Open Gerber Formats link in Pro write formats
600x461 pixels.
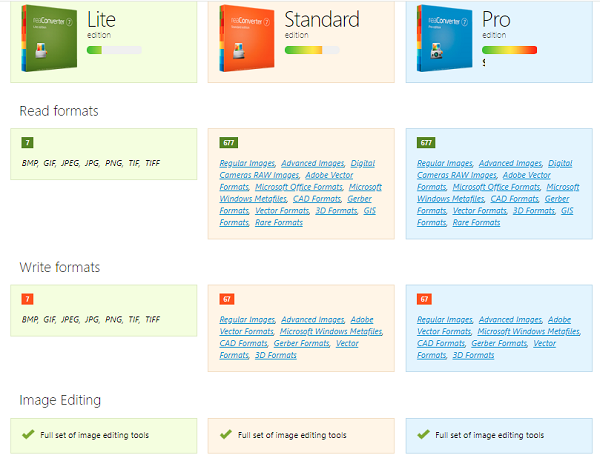tap(499, 344)
